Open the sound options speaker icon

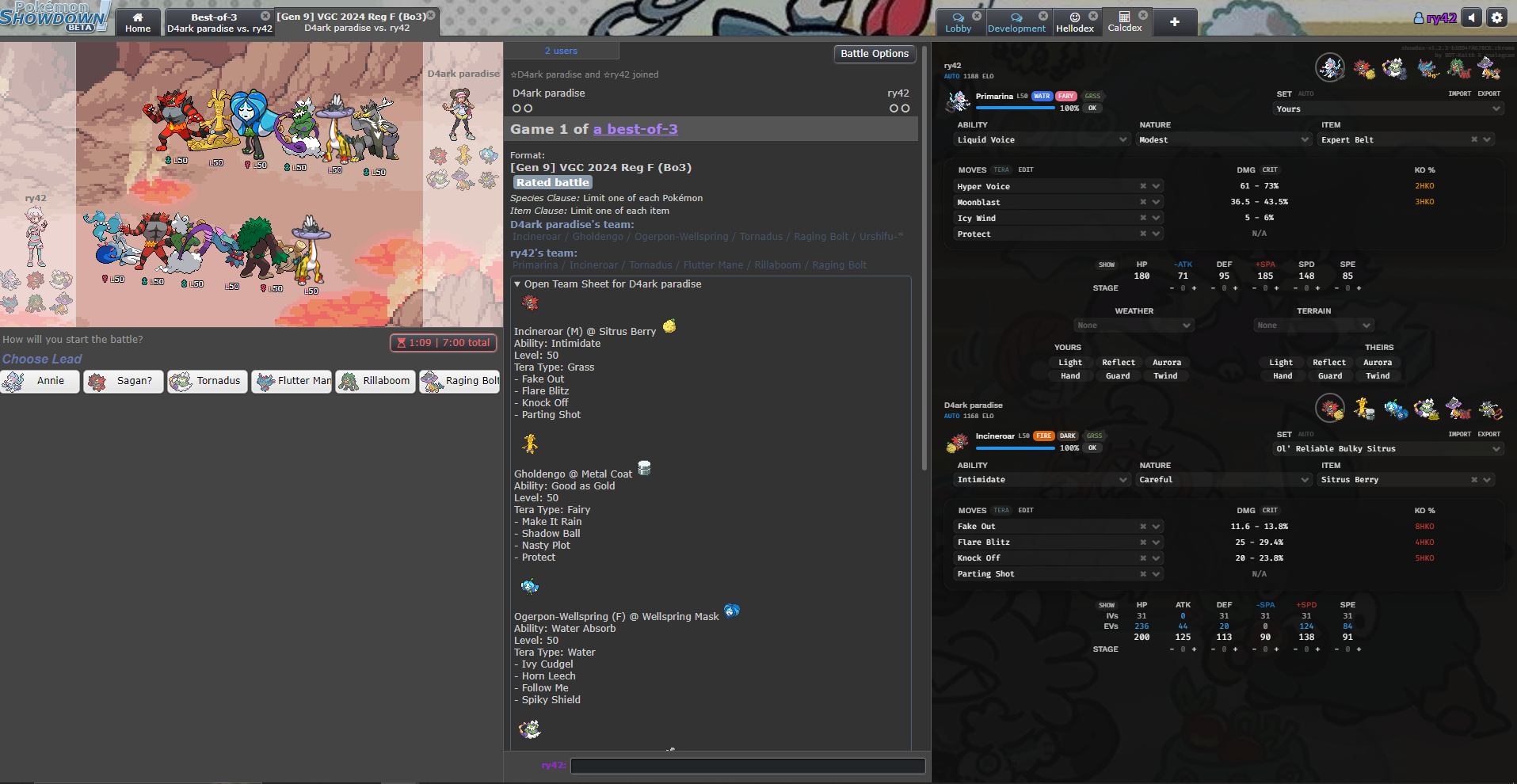(1472, 17)
